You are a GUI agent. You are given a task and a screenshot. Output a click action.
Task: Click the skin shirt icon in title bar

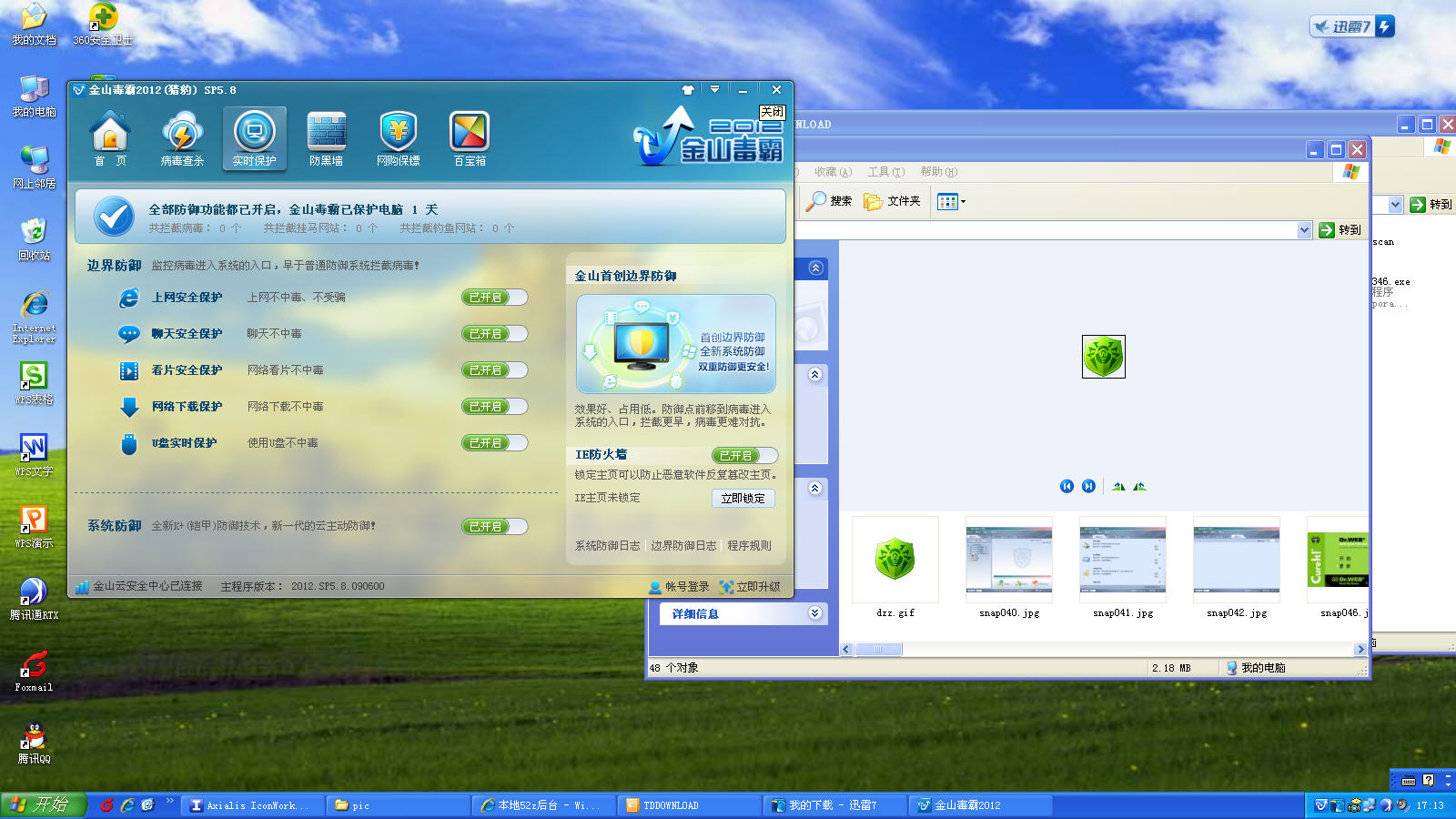[687, 90]
